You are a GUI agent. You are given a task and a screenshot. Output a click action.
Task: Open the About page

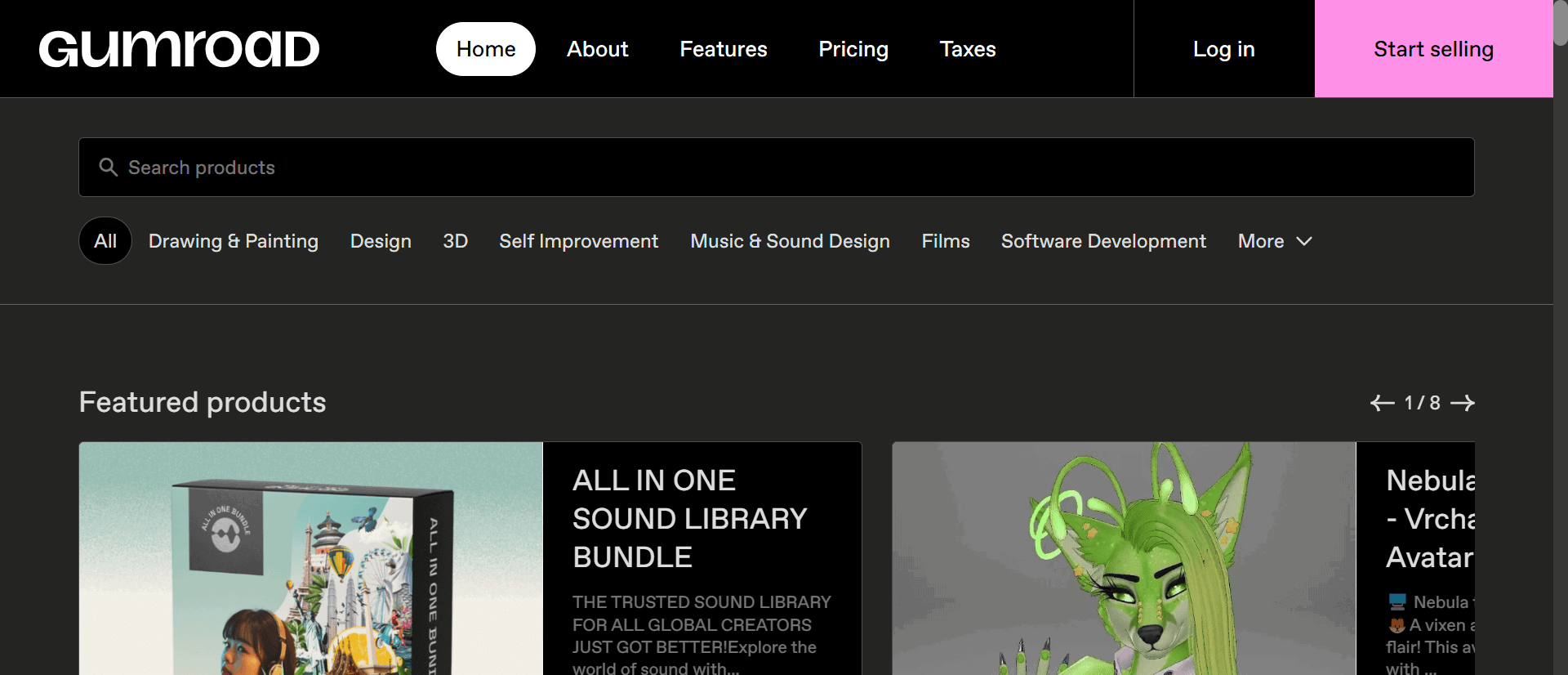click(598, 49)
